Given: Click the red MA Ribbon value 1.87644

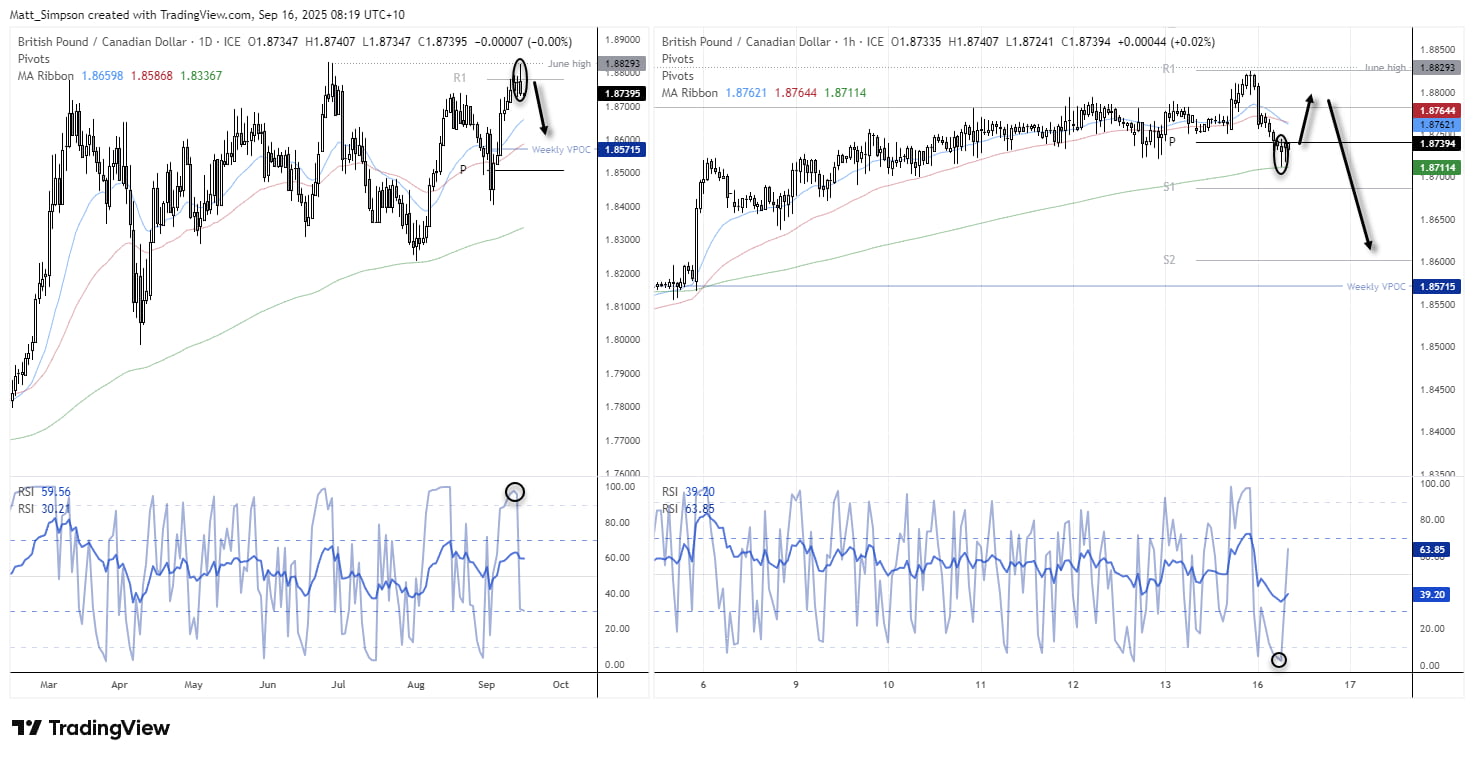Looking at the screenshot, I should [1437, 110].
